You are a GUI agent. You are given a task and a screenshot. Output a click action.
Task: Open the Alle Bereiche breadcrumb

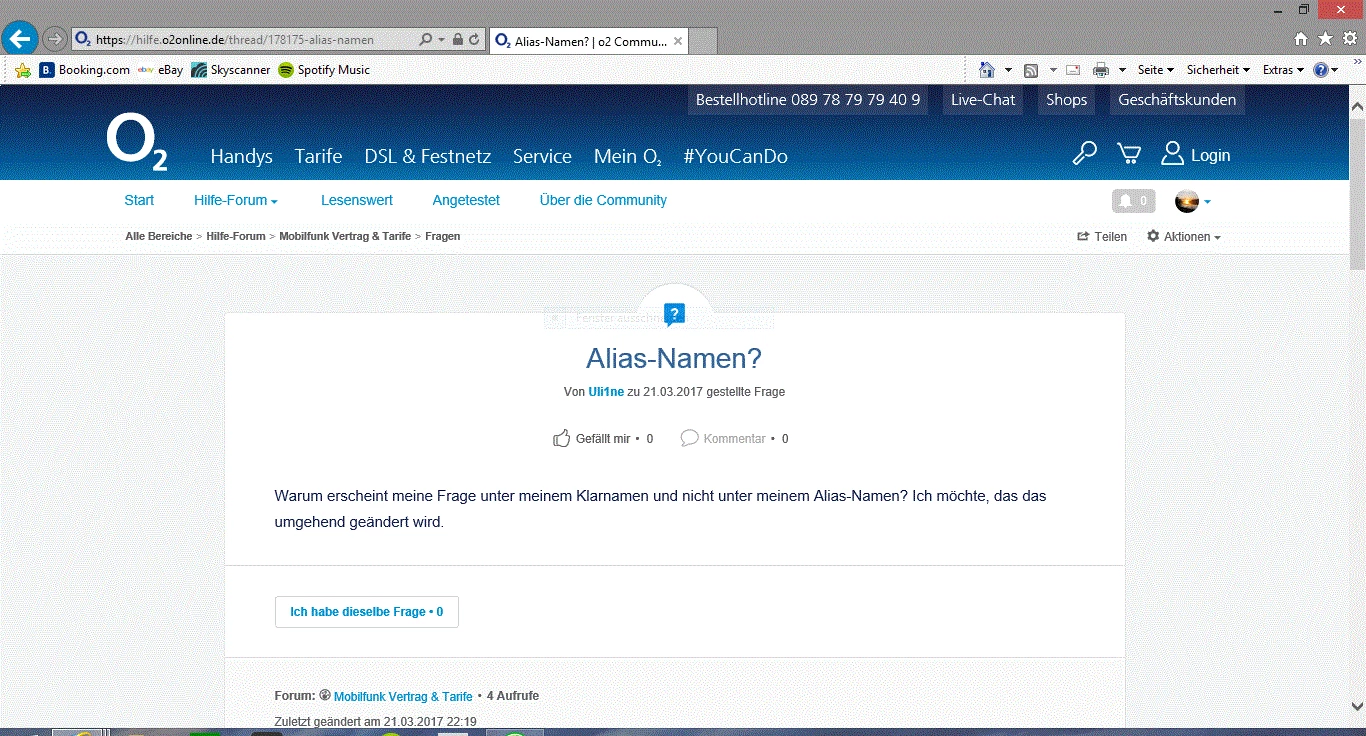tap(158, 236)
